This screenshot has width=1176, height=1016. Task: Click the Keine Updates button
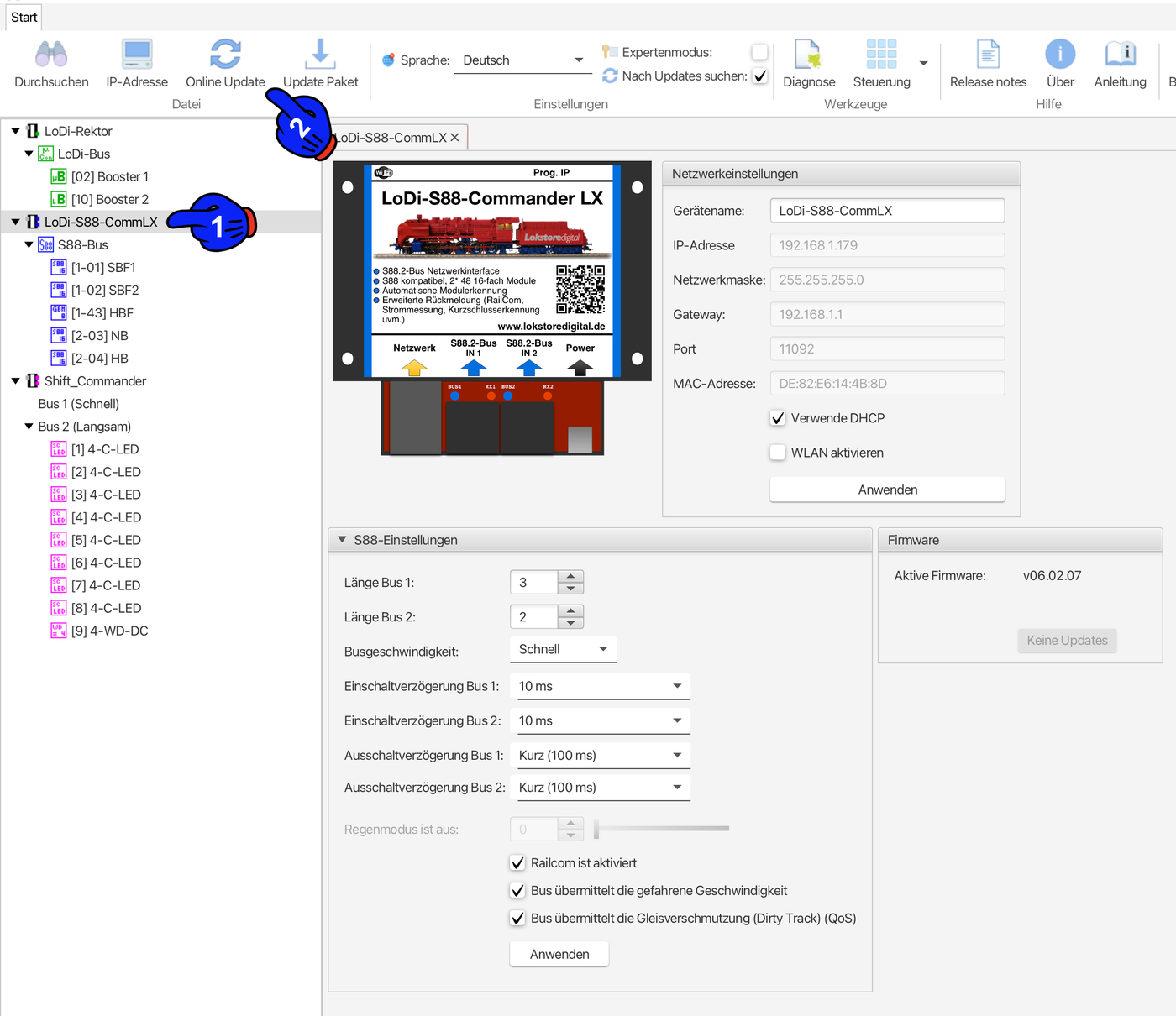1067,641
